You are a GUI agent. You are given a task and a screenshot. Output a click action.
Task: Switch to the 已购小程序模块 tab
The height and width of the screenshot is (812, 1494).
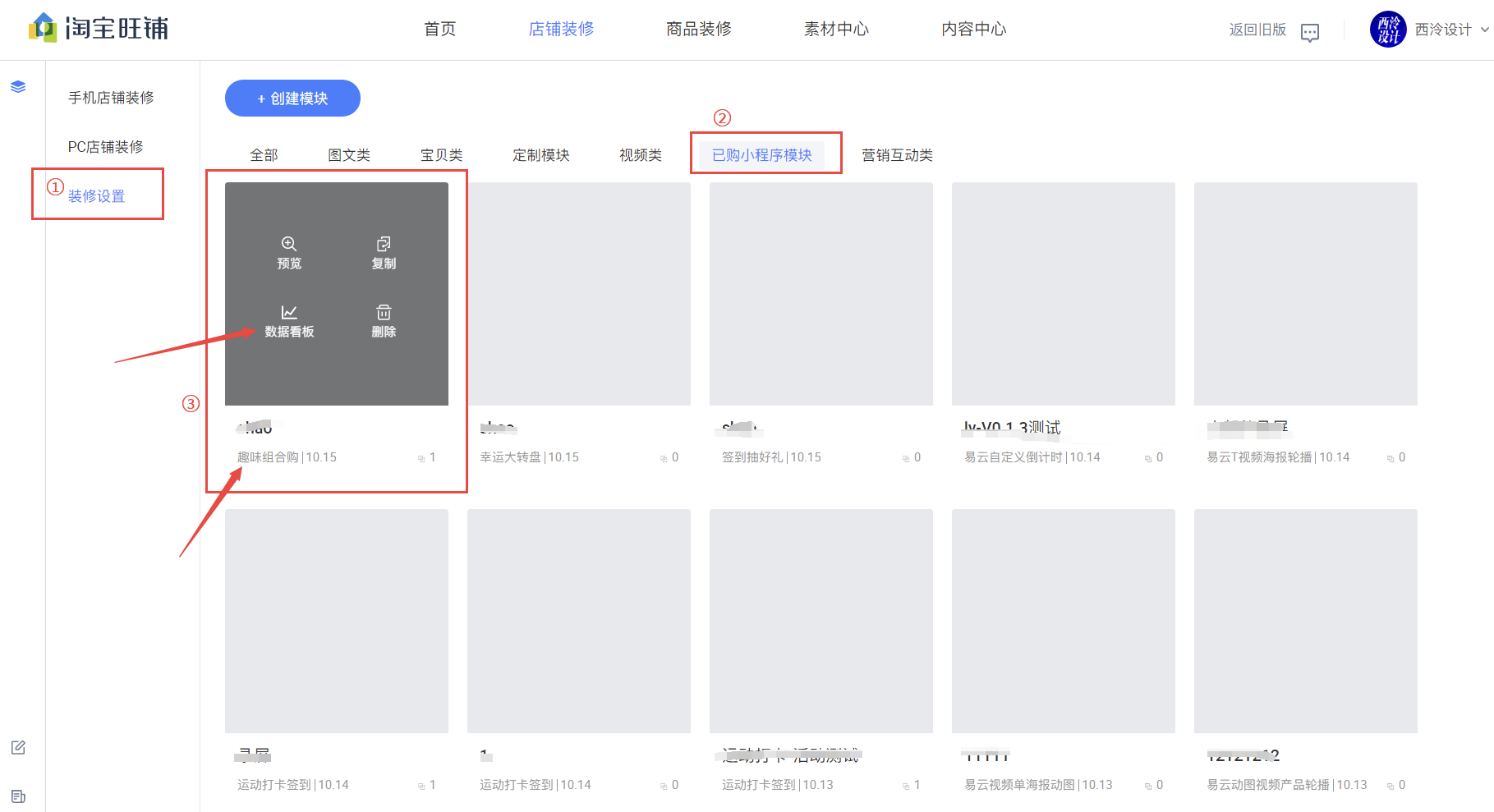[762, 155]
